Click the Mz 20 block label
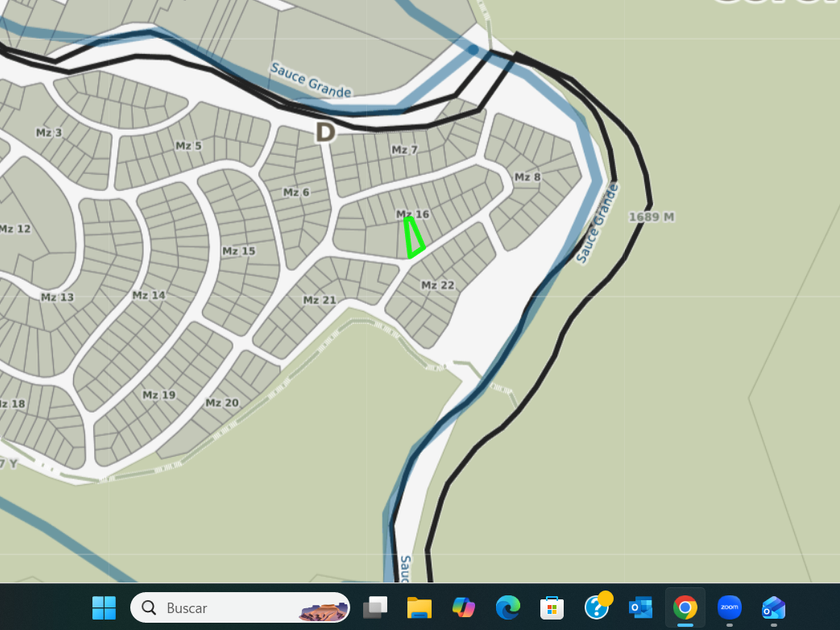The width and height of the screenshot is (840, 630). pyautogui.click(x=222, y=403)
